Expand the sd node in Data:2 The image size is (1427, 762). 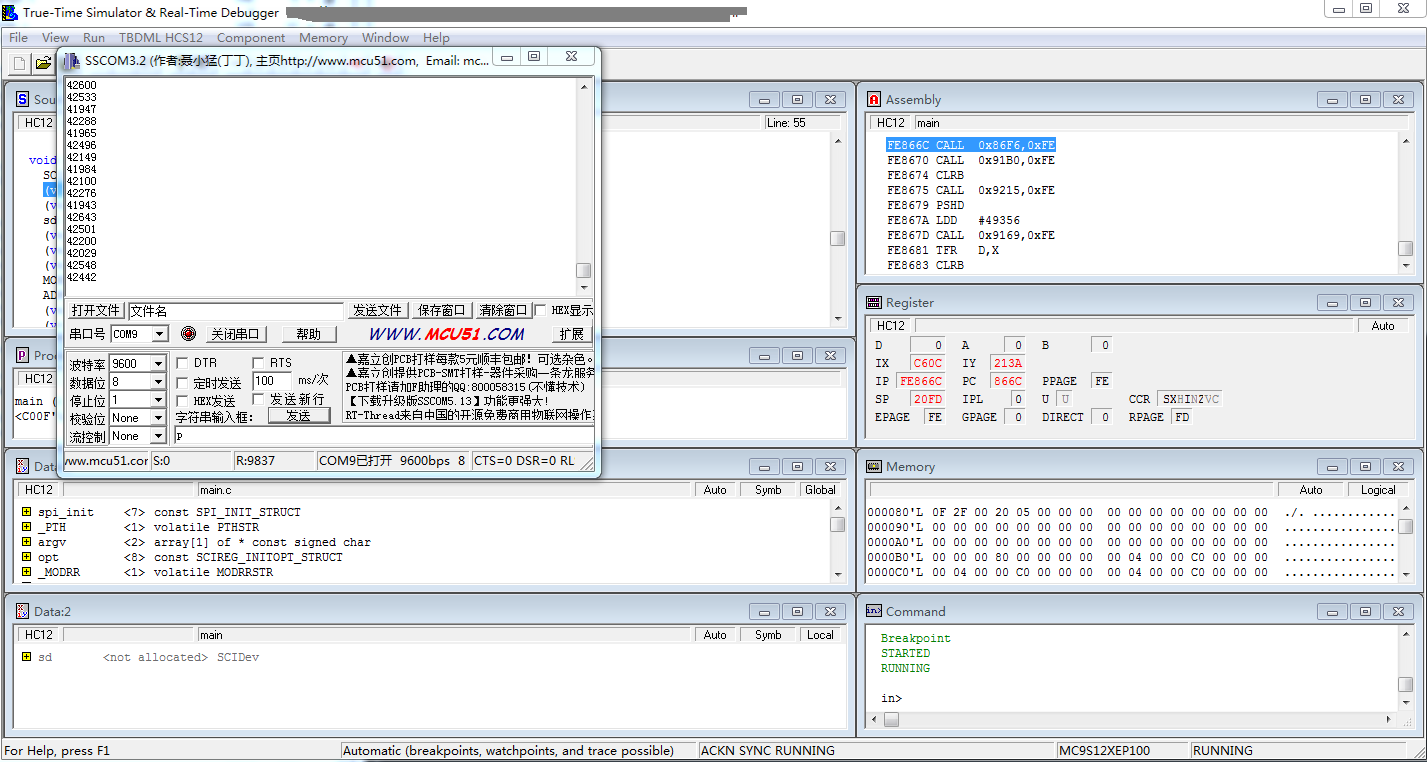26,657
